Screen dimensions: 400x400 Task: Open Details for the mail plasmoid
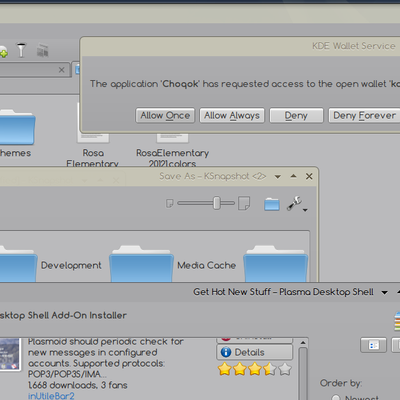pyautogui.click(x=255, y=352)
